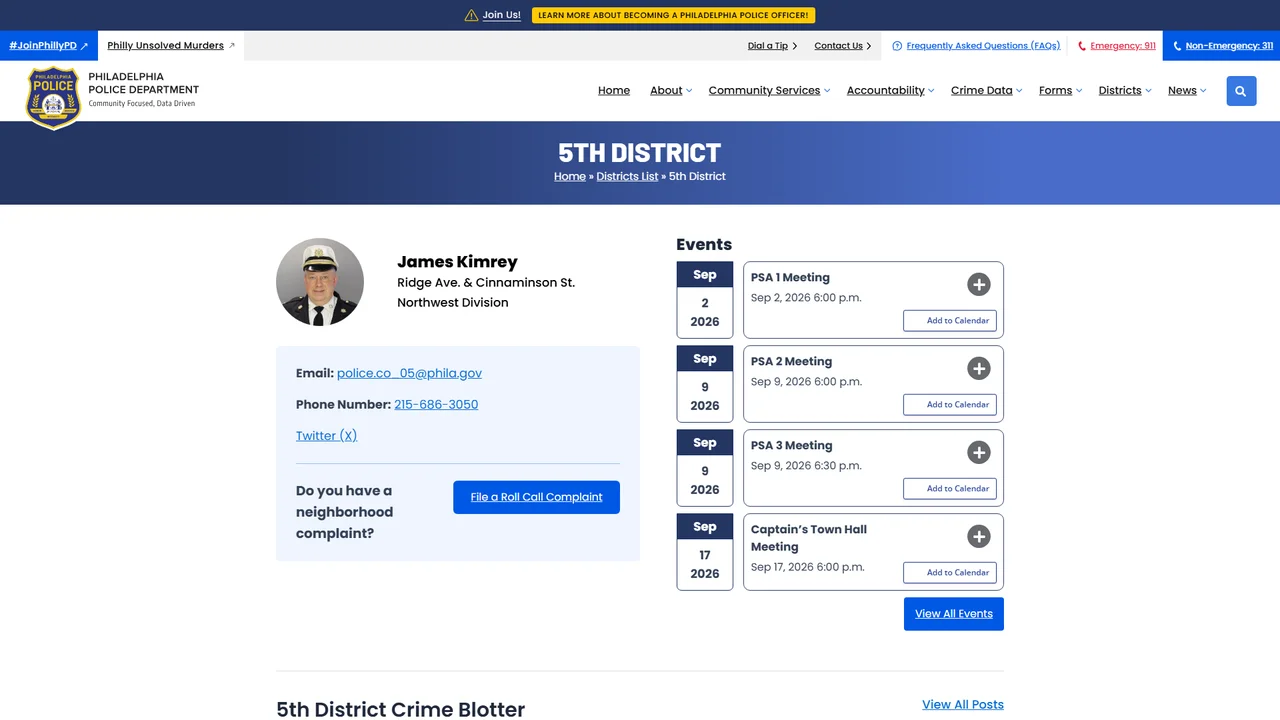Click View All Events button

click(x=954, y=614)
